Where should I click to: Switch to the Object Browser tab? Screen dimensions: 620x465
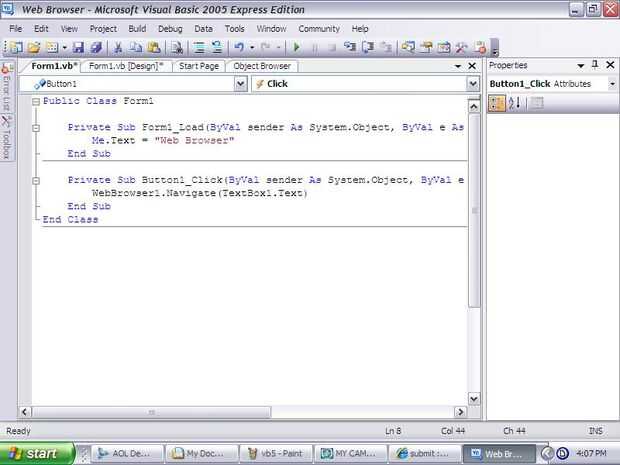tap(262, 66)
